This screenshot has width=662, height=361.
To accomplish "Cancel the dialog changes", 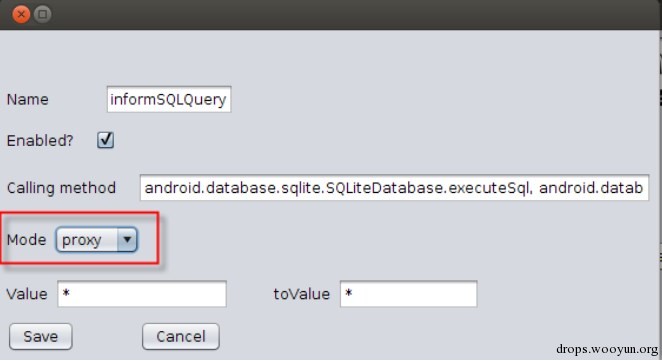I will pos(181,337).
